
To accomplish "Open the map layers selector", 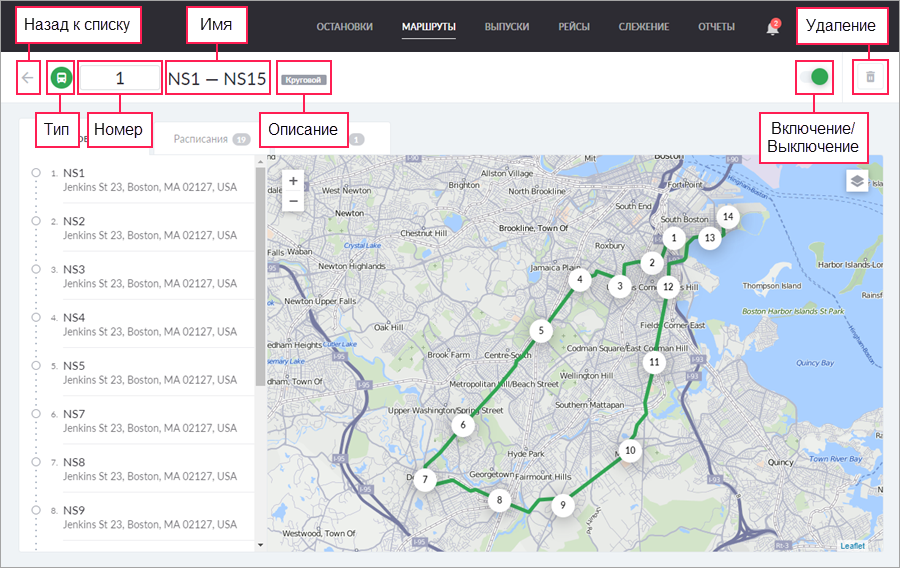I will [856, 181].
